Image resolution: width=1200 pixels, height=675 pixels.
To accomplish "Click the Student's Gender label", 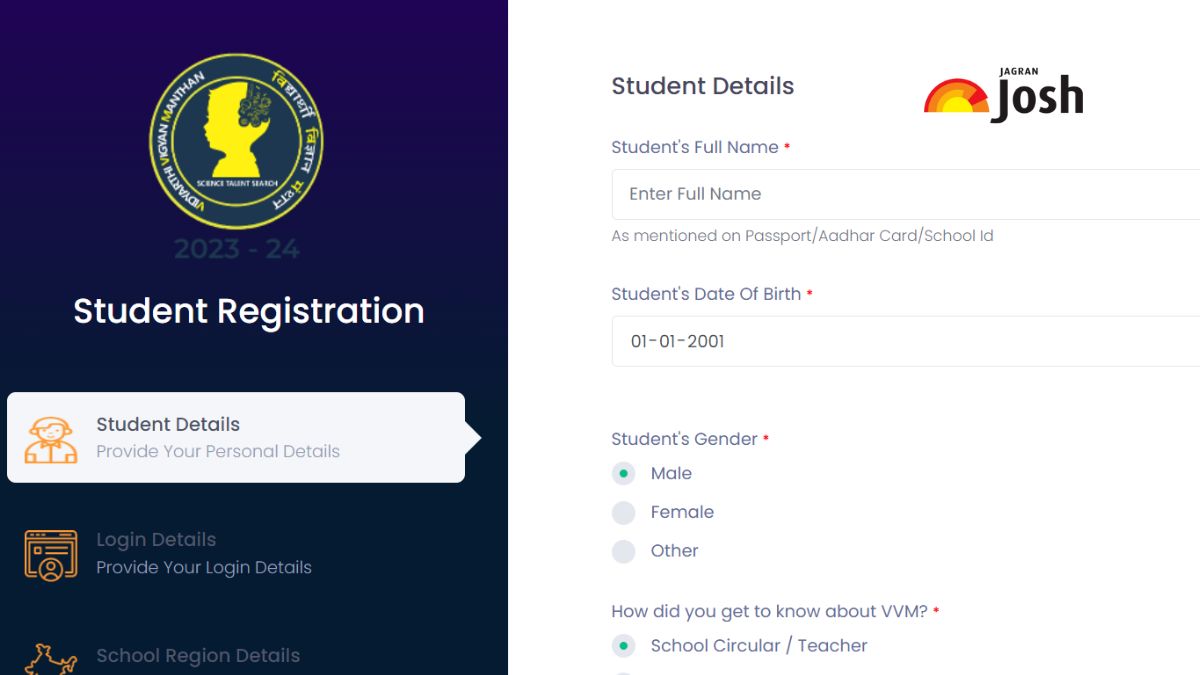I will [x=684, y=439].
